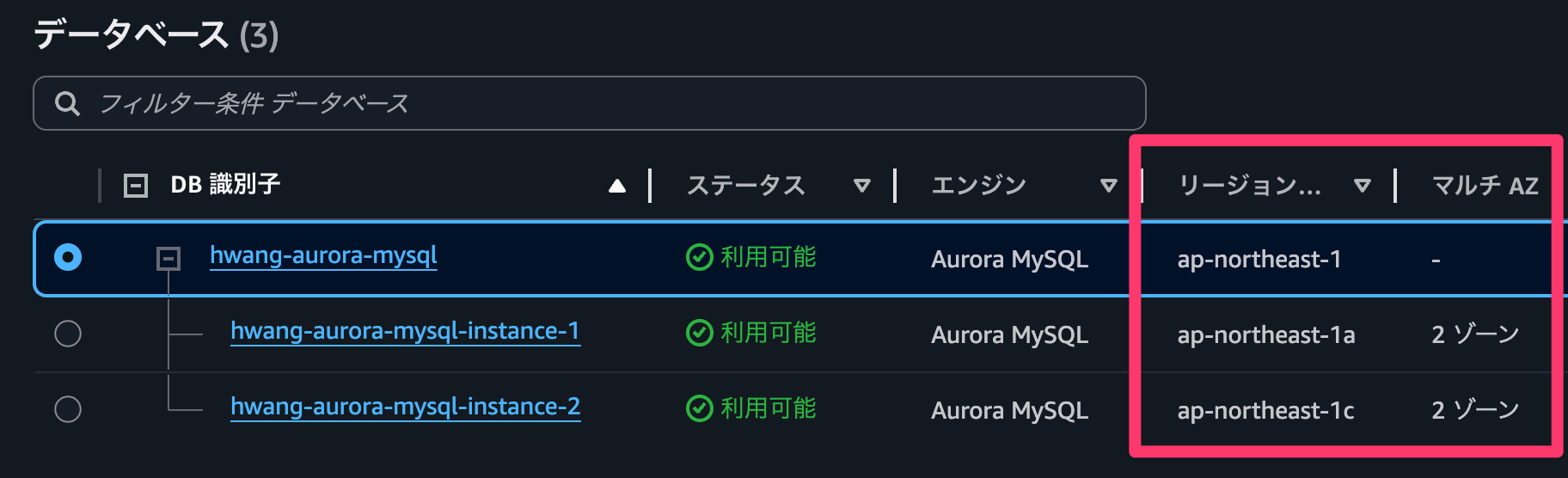Viewport: 1568px width, 478px height.
Task: Click the available status icon for hwang-aurora-mysql
Action: (x=699, y=257)
